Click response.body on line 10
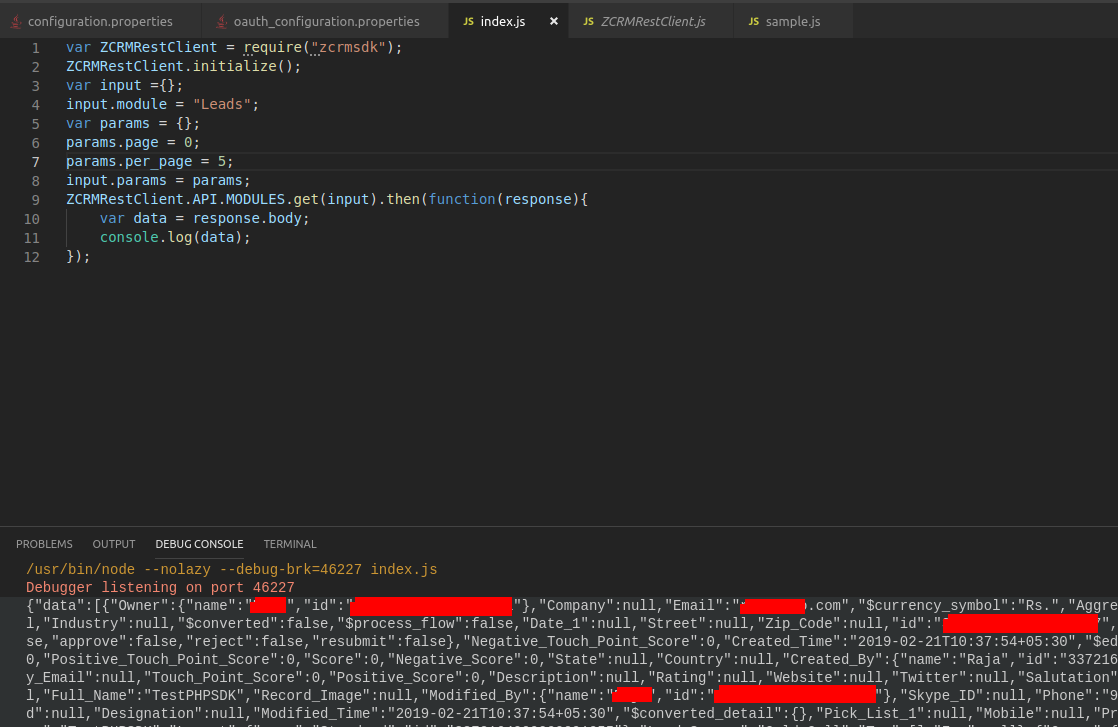Screen dimensions: 1118x727 [247, 218]
